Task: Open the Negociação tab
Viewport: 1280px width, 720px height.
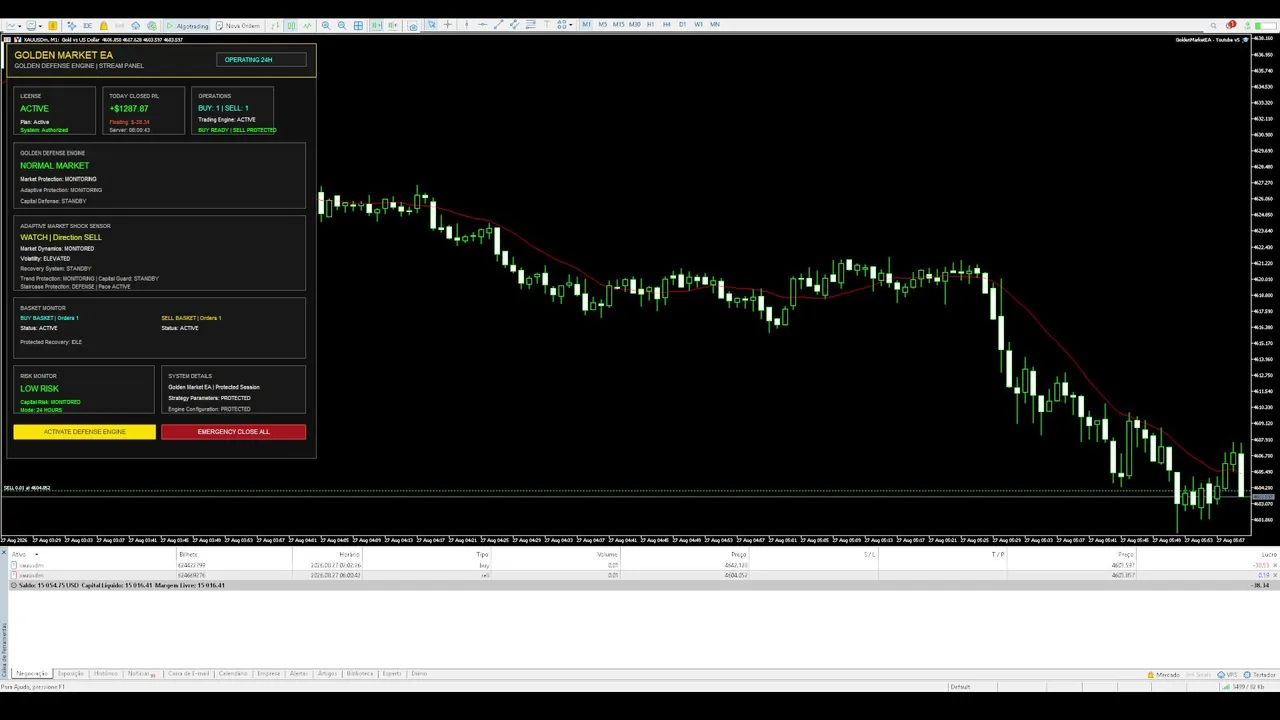Action: coord(30,674)
